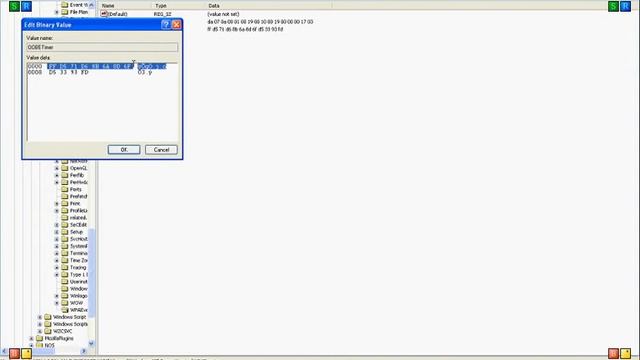
Task: Click the tree pane horizontal scroll-left arrow
Action: [4, 351]
